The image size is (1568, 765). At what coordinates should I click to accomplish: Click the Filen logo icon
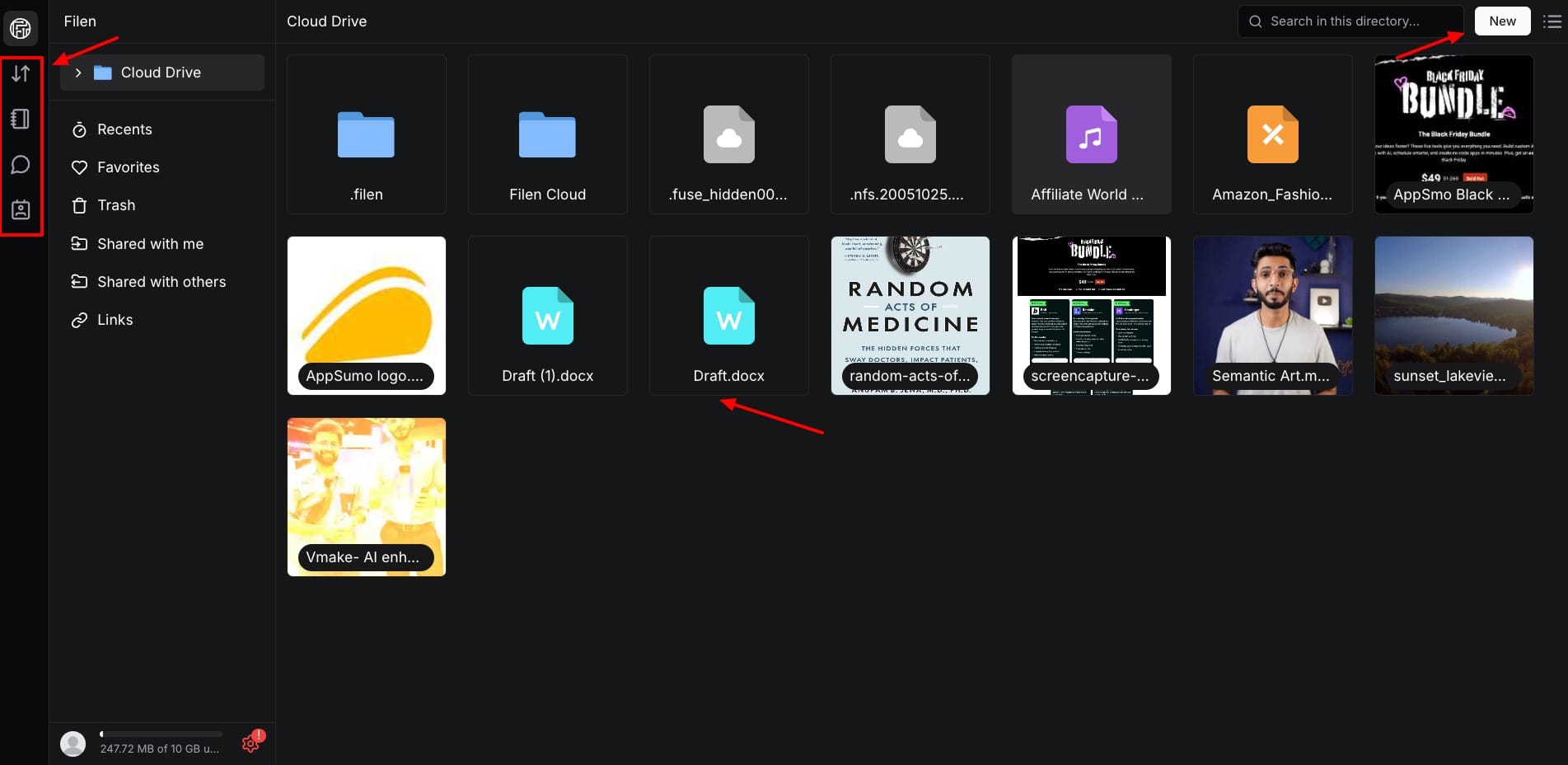click(x=21, y=29)
